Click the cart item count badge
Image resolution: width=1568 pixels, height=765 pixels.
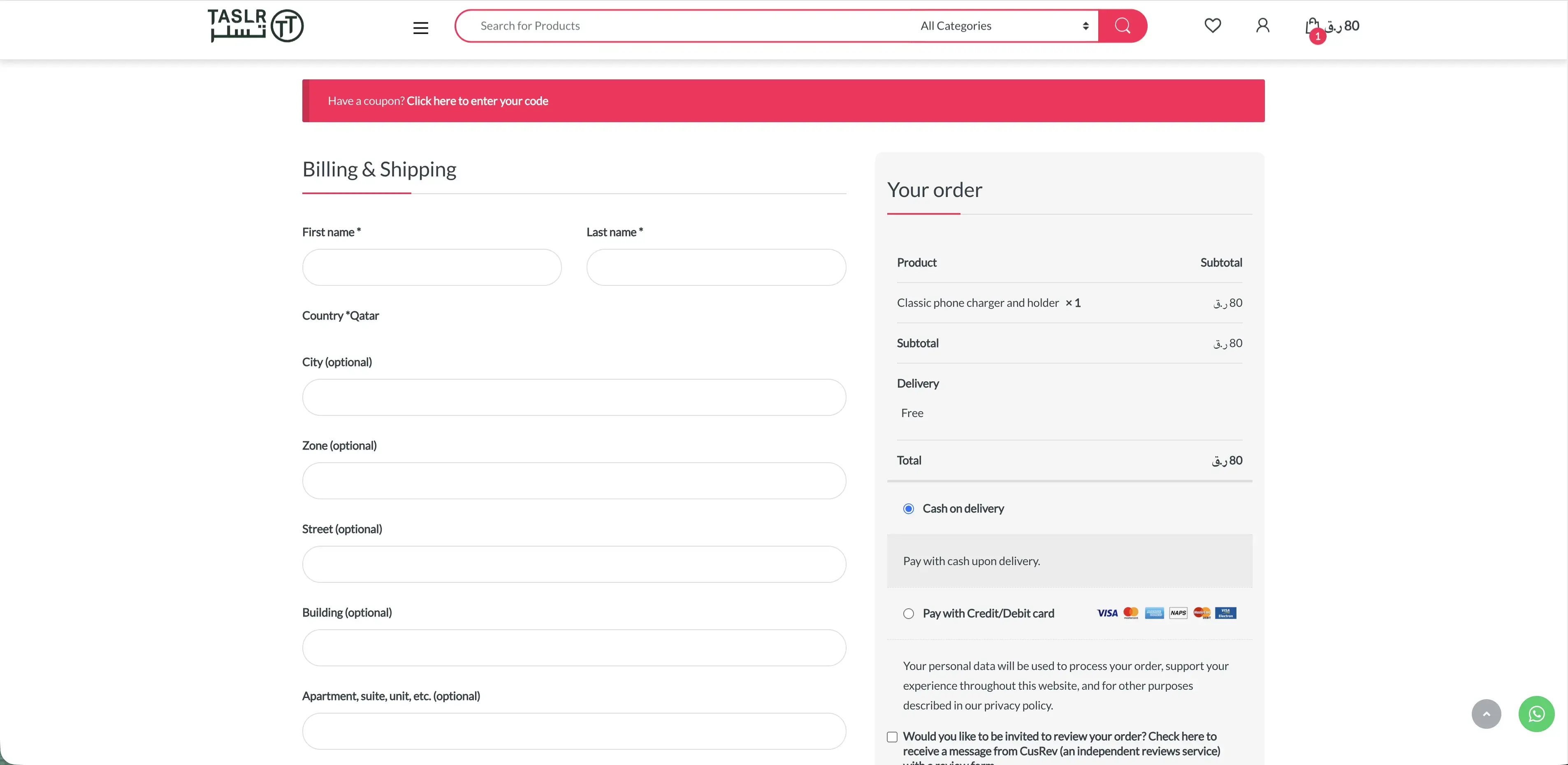1318,37
